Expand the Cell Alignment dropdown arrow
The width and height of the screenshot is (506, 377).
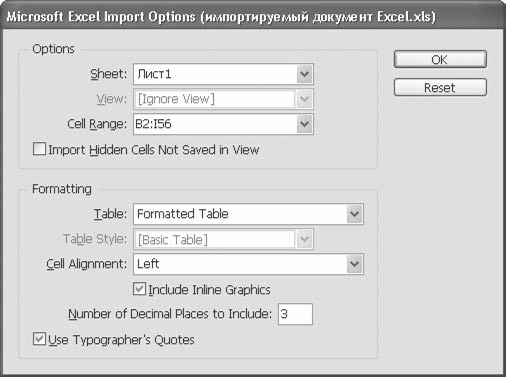(354, 264)
